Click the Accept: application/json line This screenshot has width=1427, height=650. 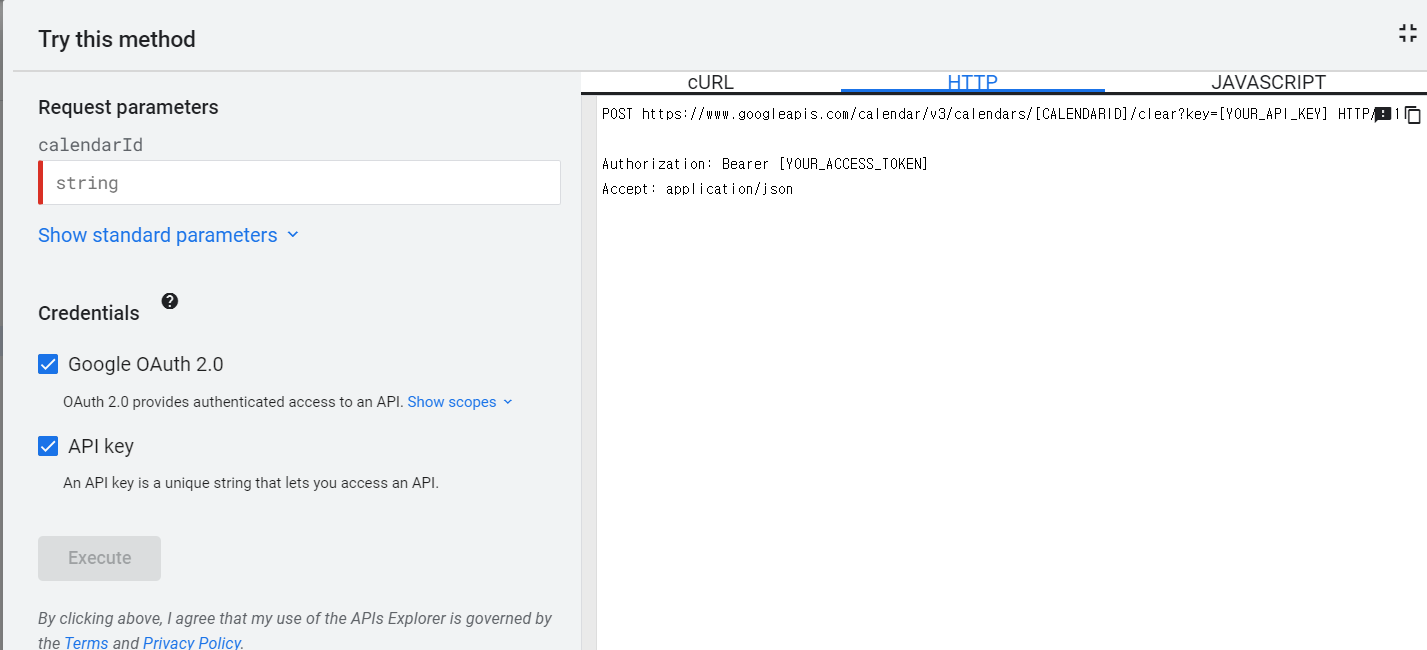pos(697,188)
